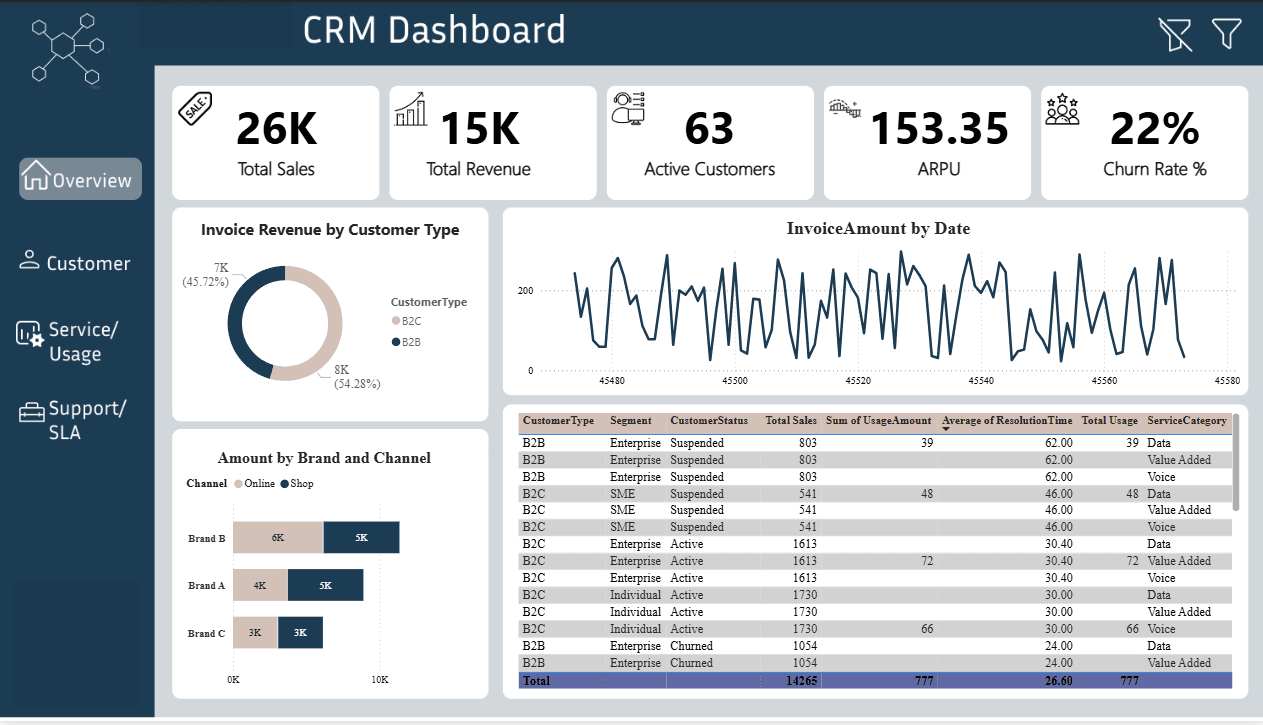Select B2B in the CustomerType legend
The height and width of the screenshot is (725, 1263).
pos(406,342)
